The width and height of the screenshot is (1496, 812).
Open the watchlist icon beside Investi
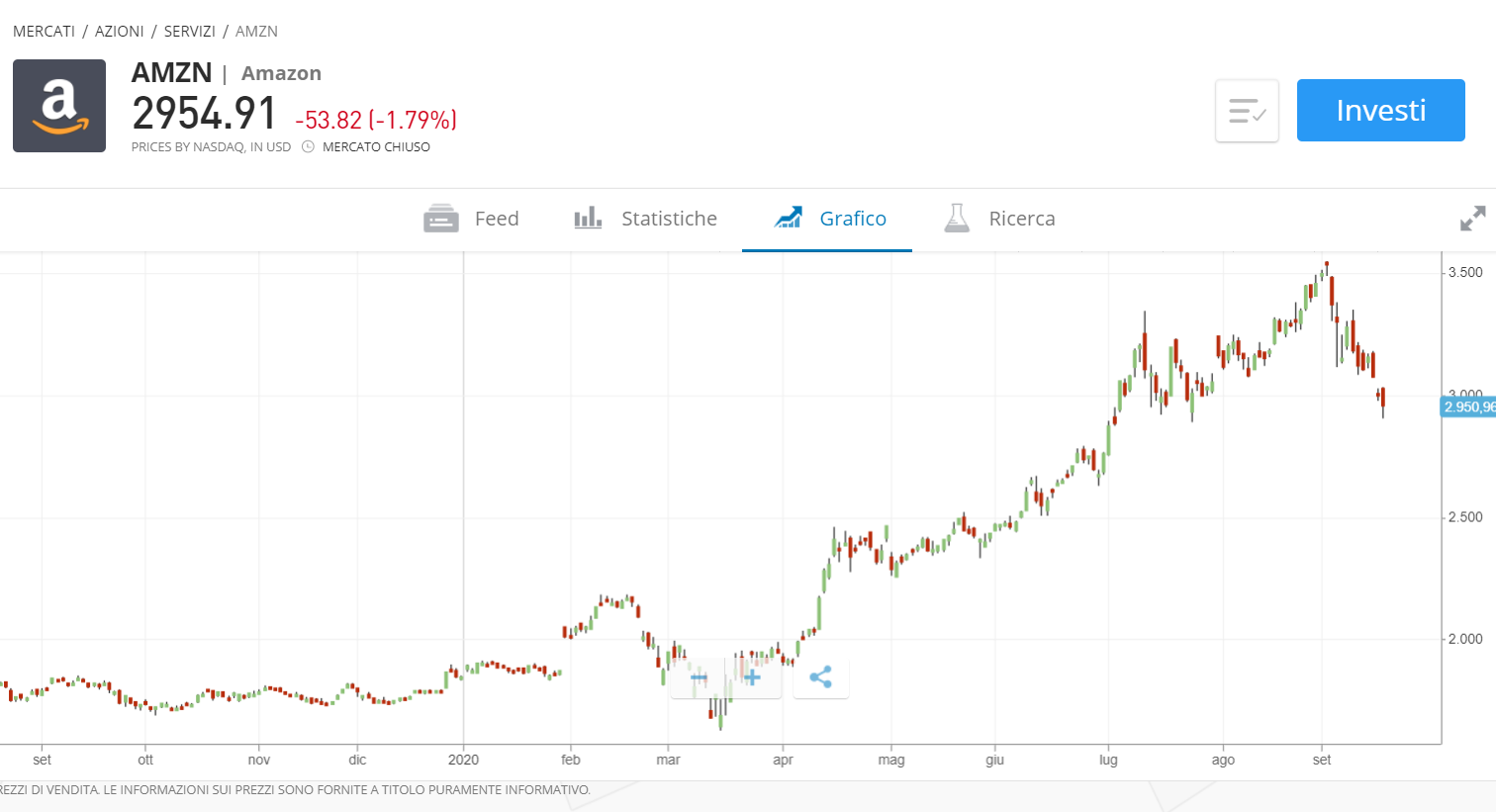coord(1247,111)
